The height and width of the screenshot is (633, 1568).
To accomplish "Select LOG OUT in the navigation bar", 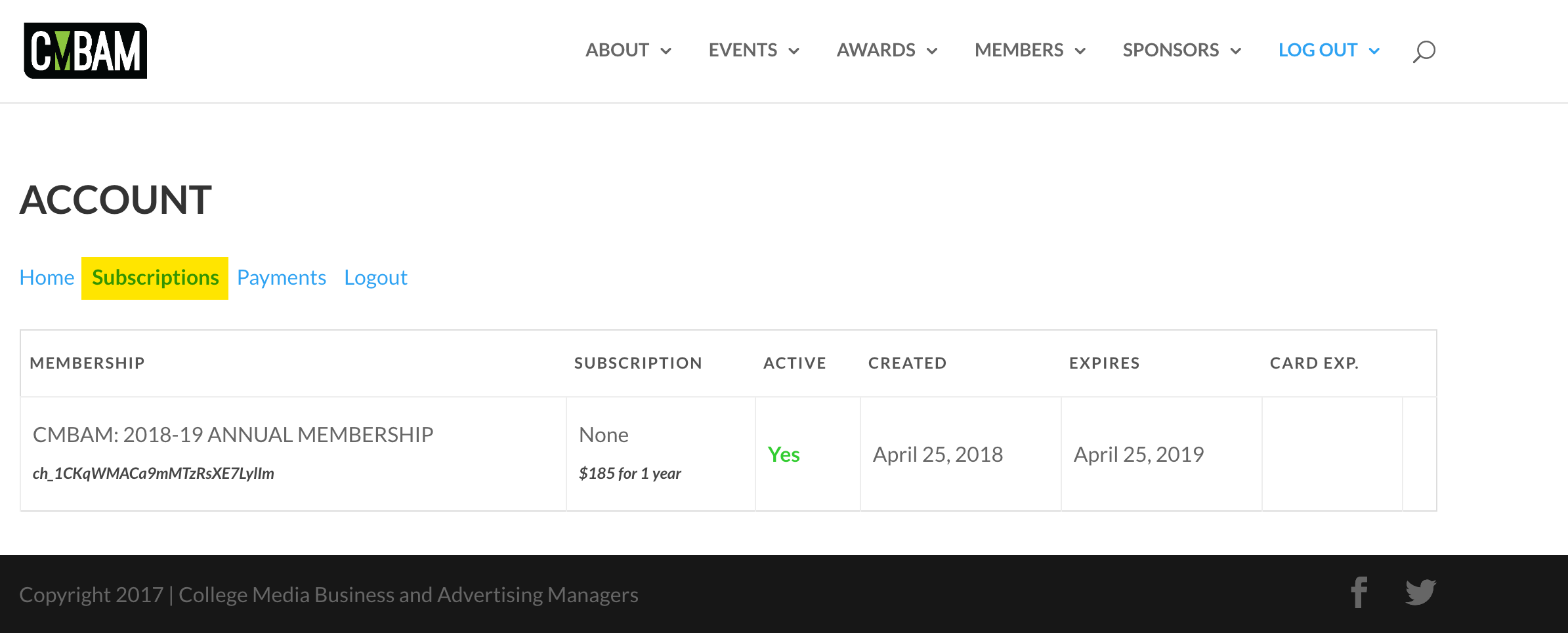I will pyautogui.click(x=1318, y=51).
